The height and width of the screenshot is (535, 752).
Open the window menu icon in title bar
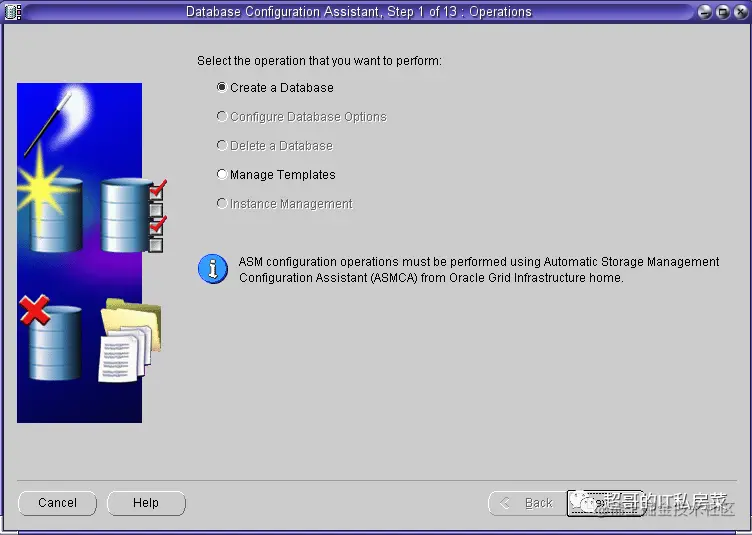coord(13,12)
